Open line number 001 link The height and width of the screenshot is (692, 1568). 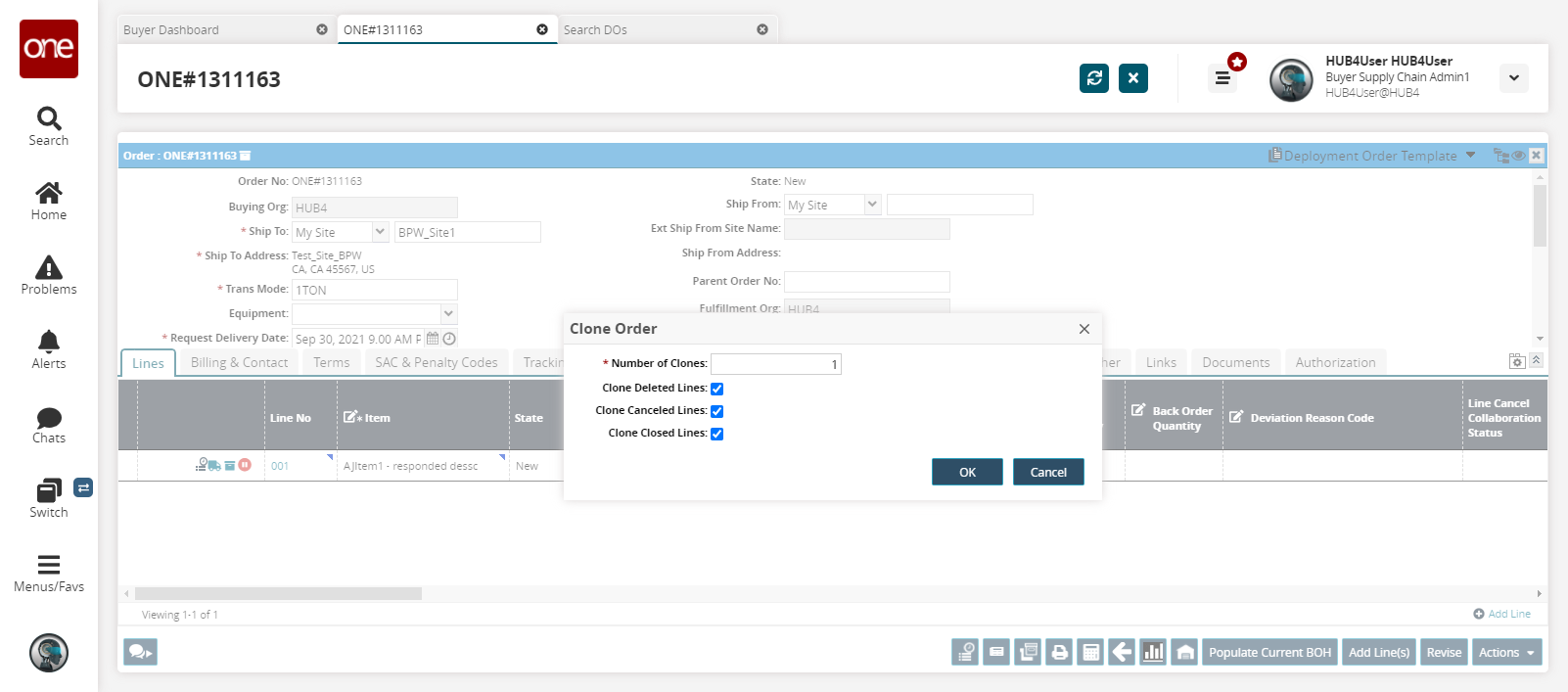pos(280,466)
